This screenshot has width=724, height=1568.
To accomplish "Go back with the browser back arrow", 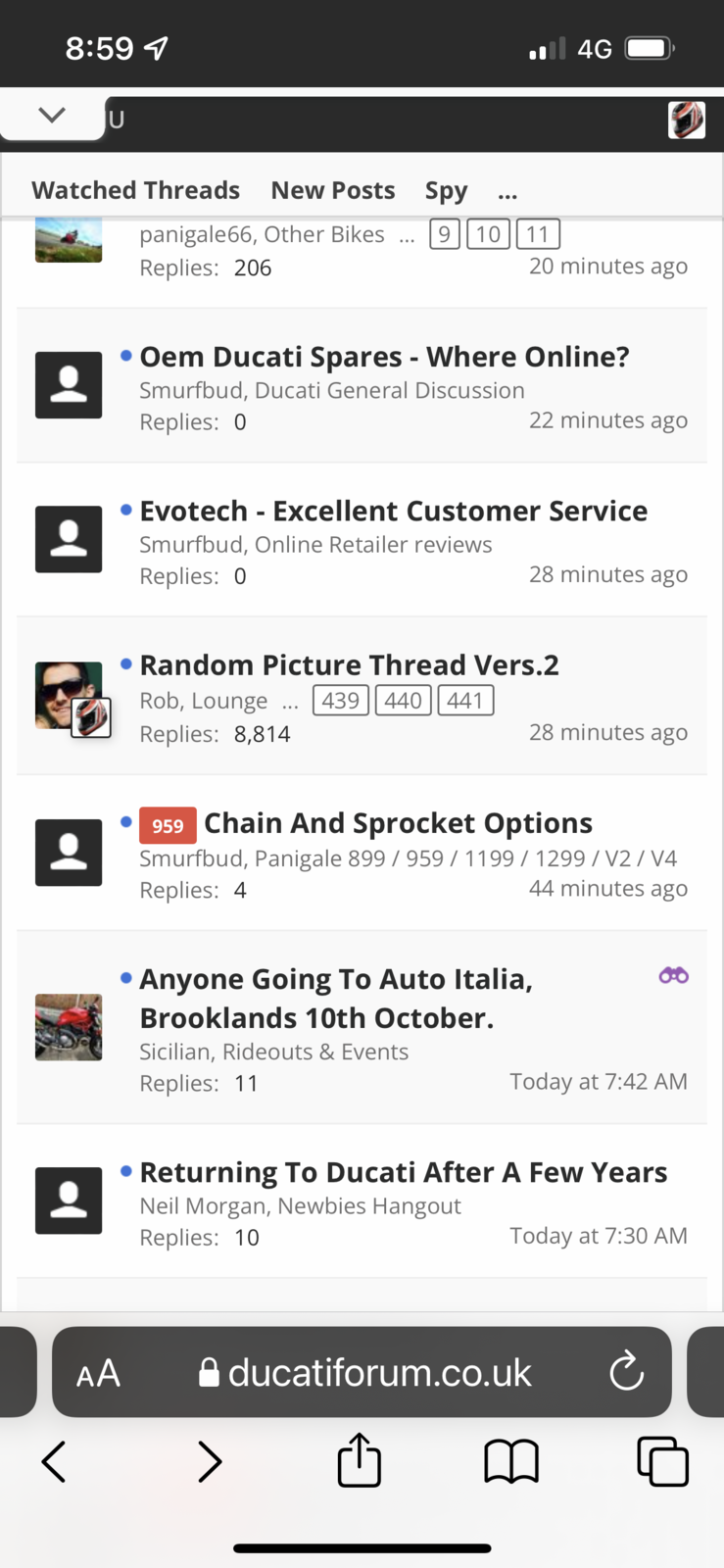I will [55, 1461].
